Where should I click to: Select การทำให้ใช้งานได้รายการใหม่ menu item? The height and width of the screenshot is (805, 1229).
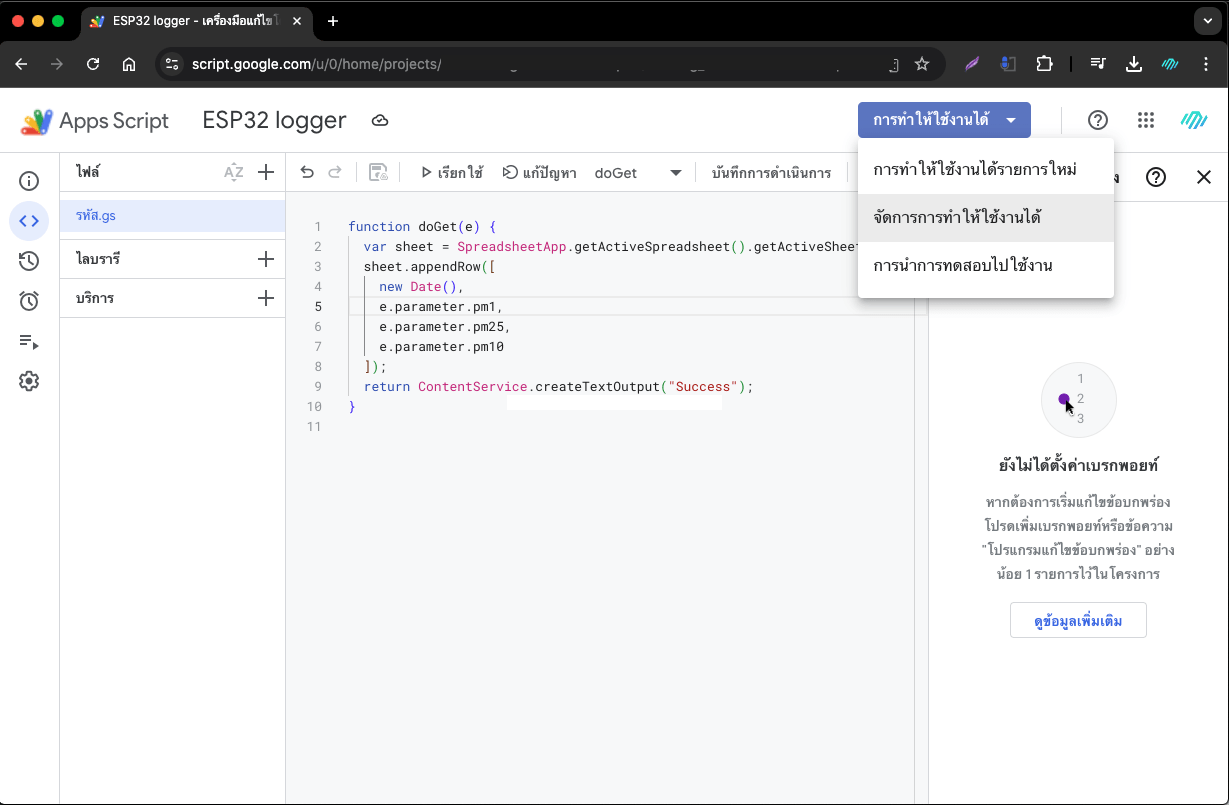tap(974, 169)
